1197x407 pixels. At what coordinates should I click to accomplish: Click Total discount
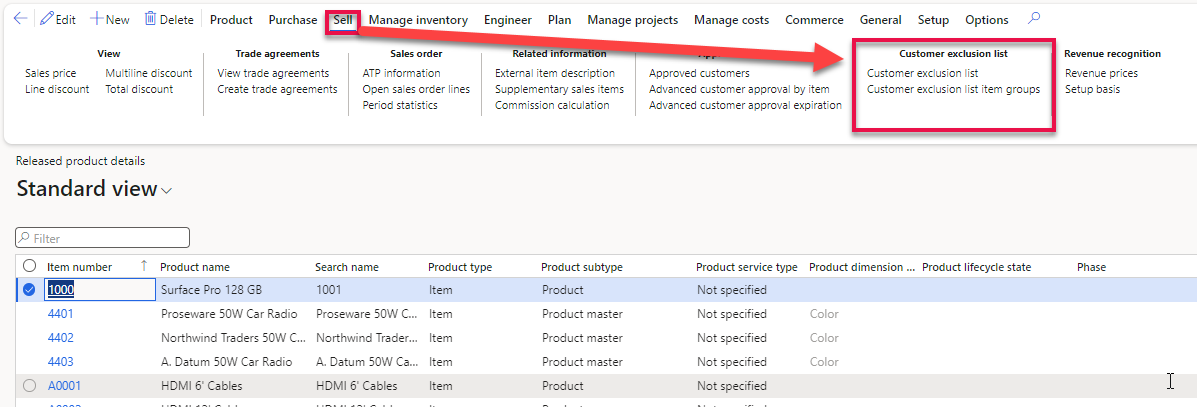pyautogui.click(x=139, y=89)
